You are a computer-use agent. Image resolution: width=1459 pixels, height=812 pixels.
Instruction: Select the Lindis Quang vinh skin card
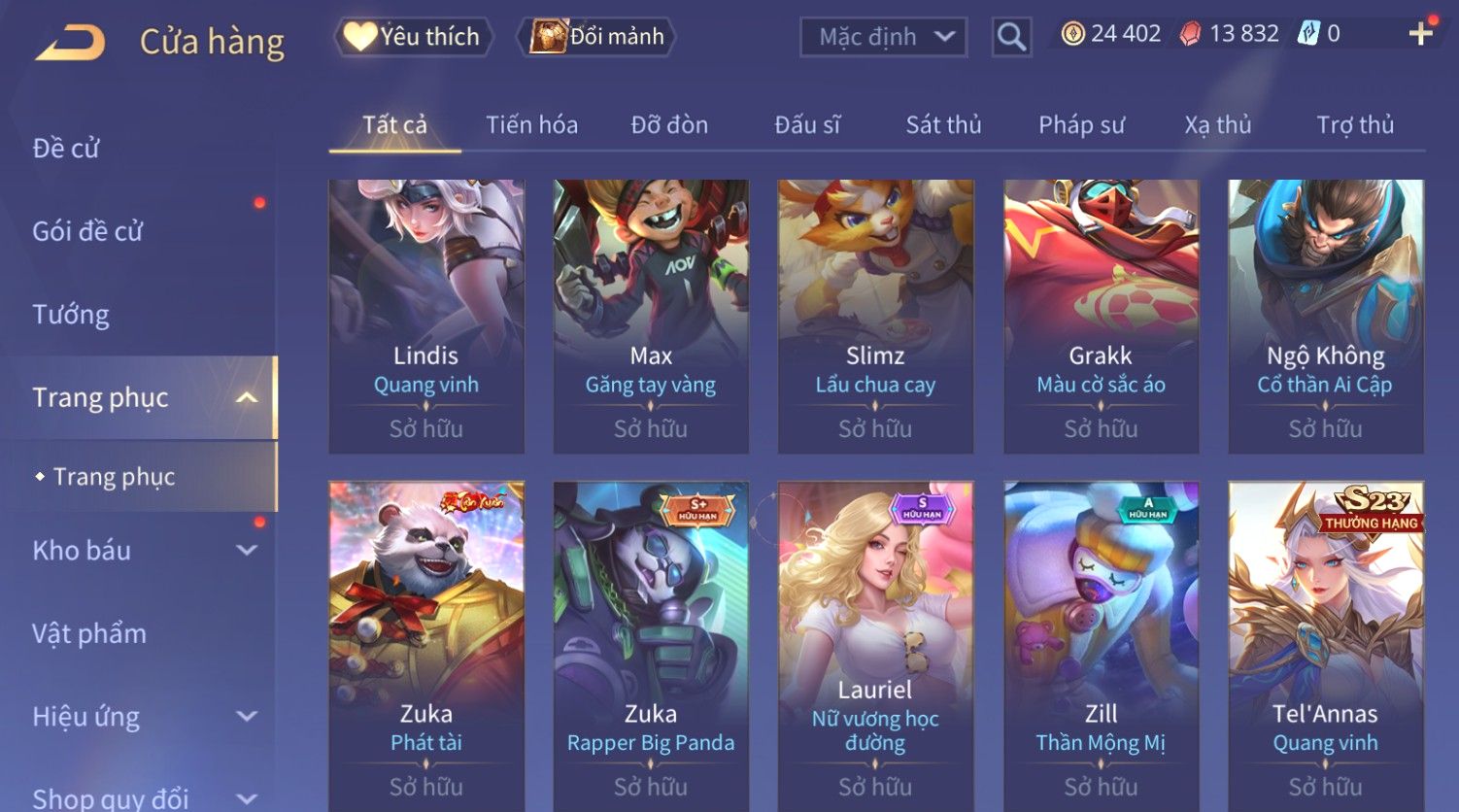pos(426,316)
